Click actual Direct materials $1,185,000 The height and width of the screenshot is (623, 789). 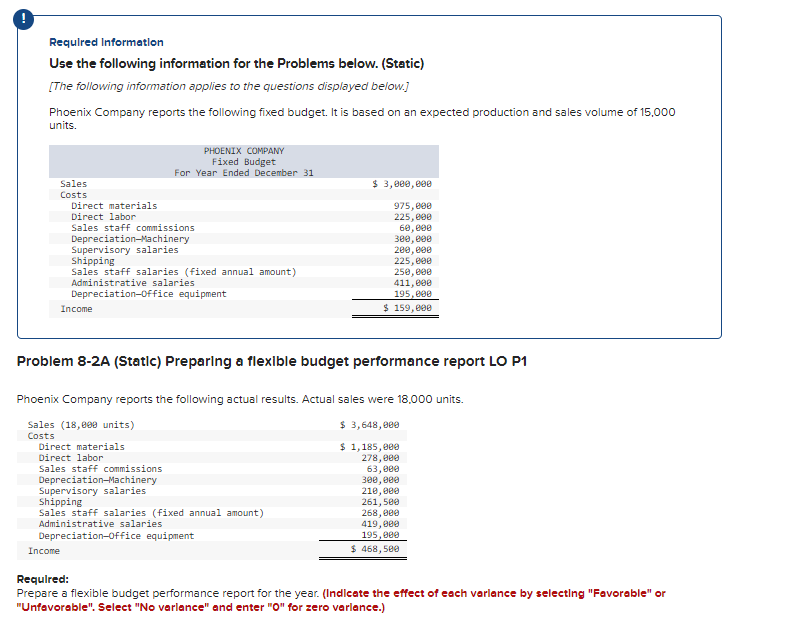coord(369,447)
